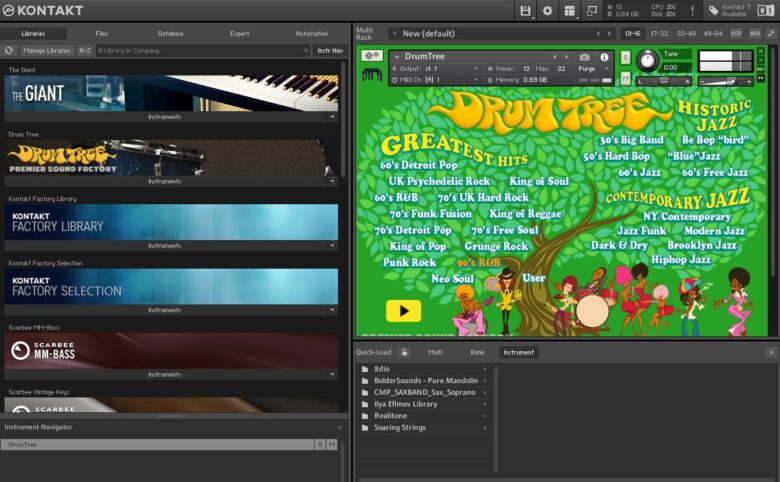
Task: Click the update tag icon
Action: (713, 10)
